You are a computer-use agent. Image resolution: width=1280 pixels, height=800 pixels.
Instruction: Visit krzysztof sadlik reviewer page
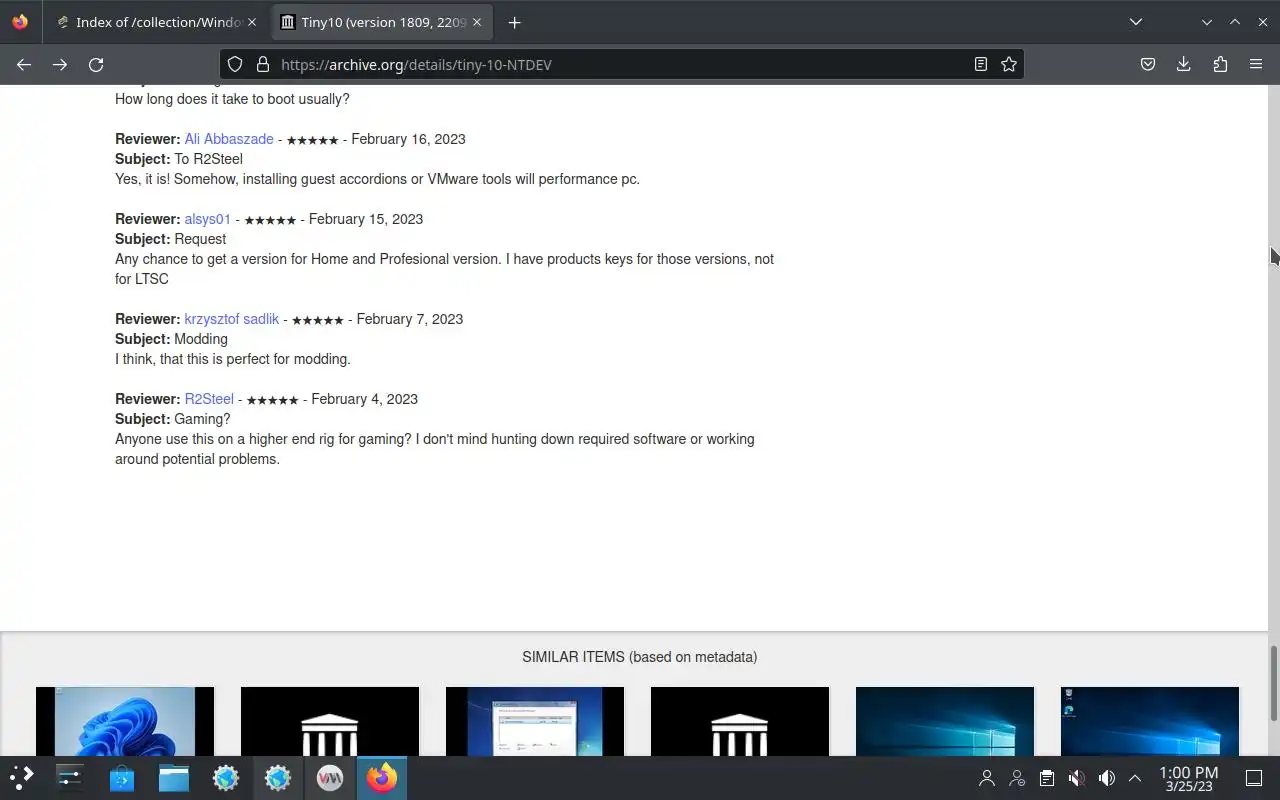tap(232, 319)
